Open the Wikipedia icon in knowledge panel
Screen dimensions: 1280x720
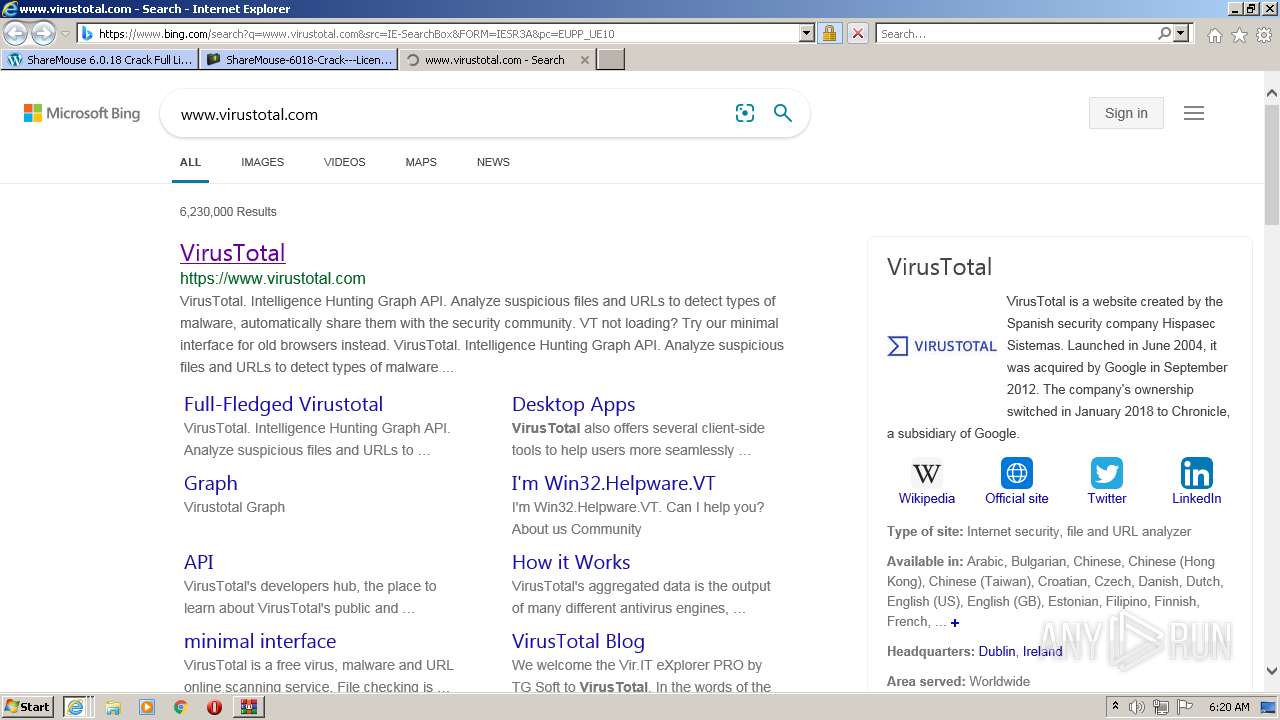point(927,473)
